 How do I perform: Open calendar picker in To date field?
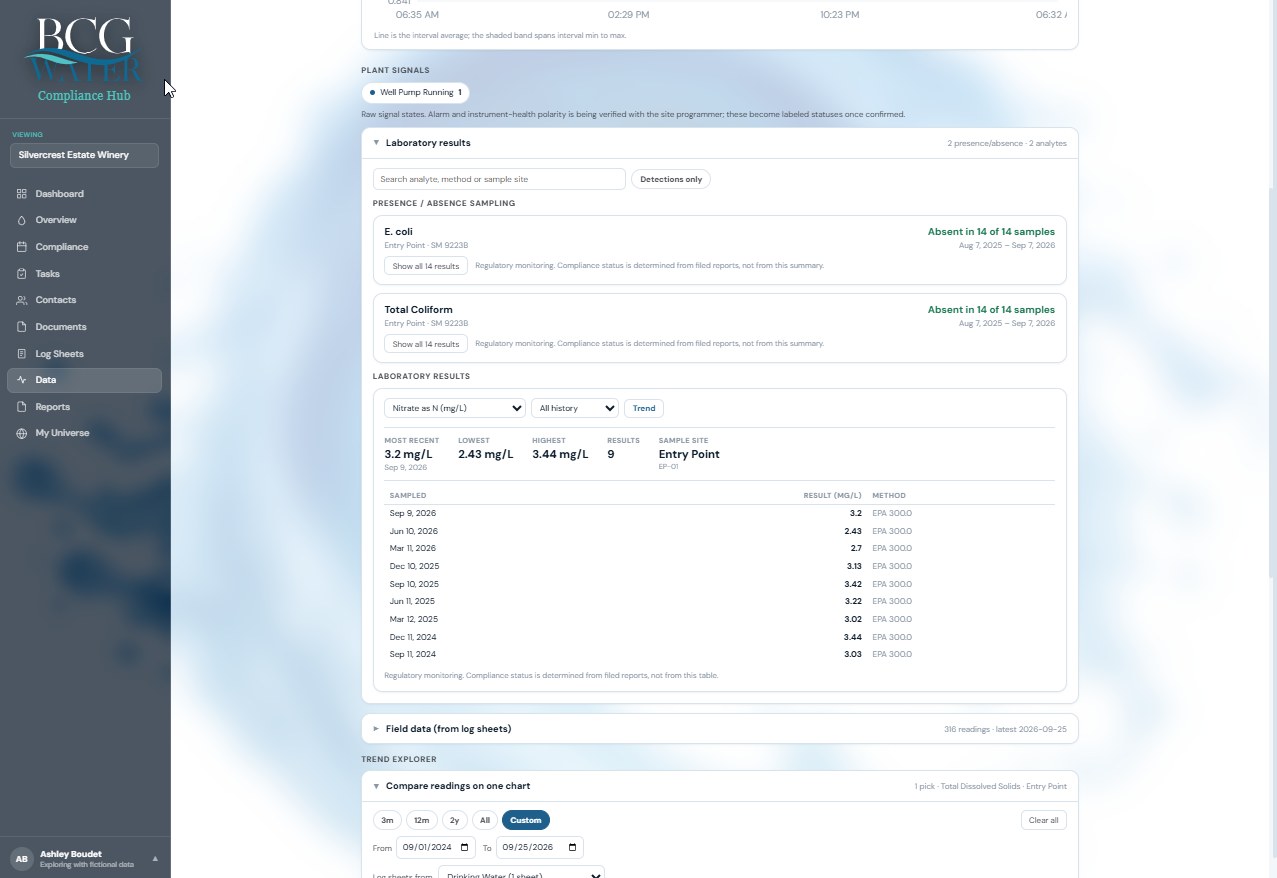coord(572,848)
